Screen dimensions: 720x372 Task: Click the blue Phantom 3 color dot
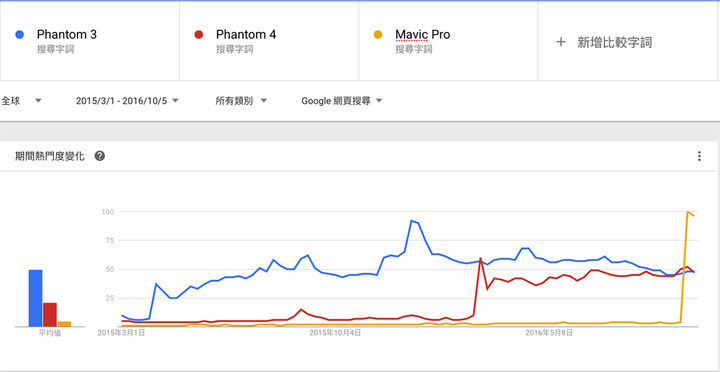19,34
